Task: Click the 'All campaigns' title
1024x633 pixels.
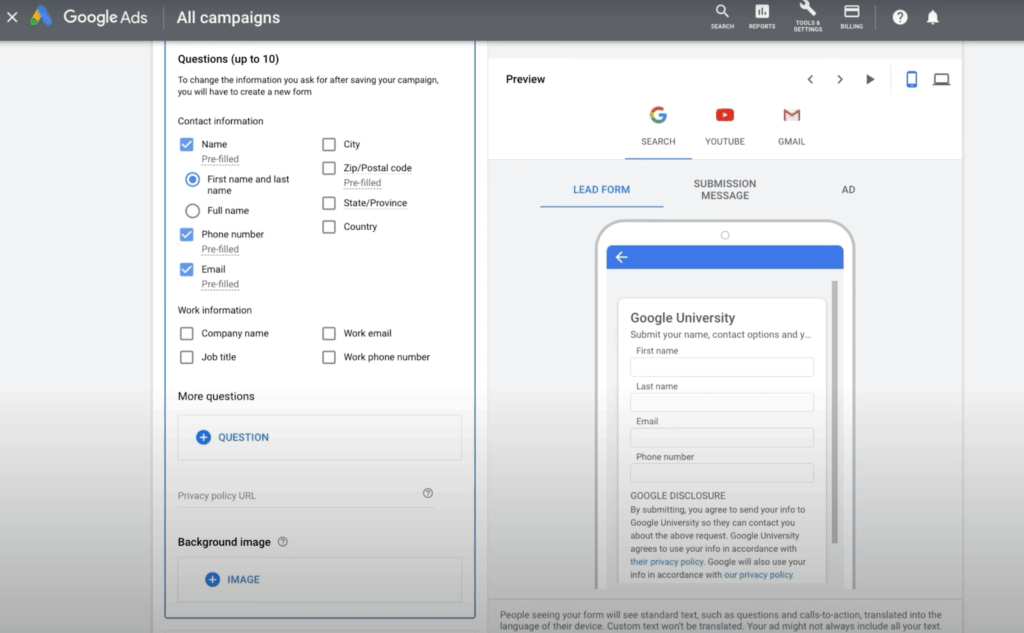Action: pos(228,18)
